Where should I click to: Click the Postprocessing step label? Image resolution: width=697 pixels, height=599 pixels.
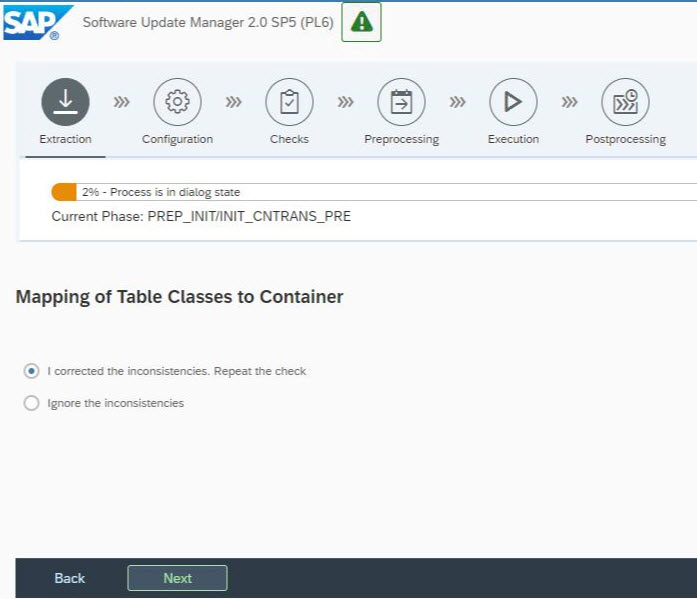[x=625, y=139]
